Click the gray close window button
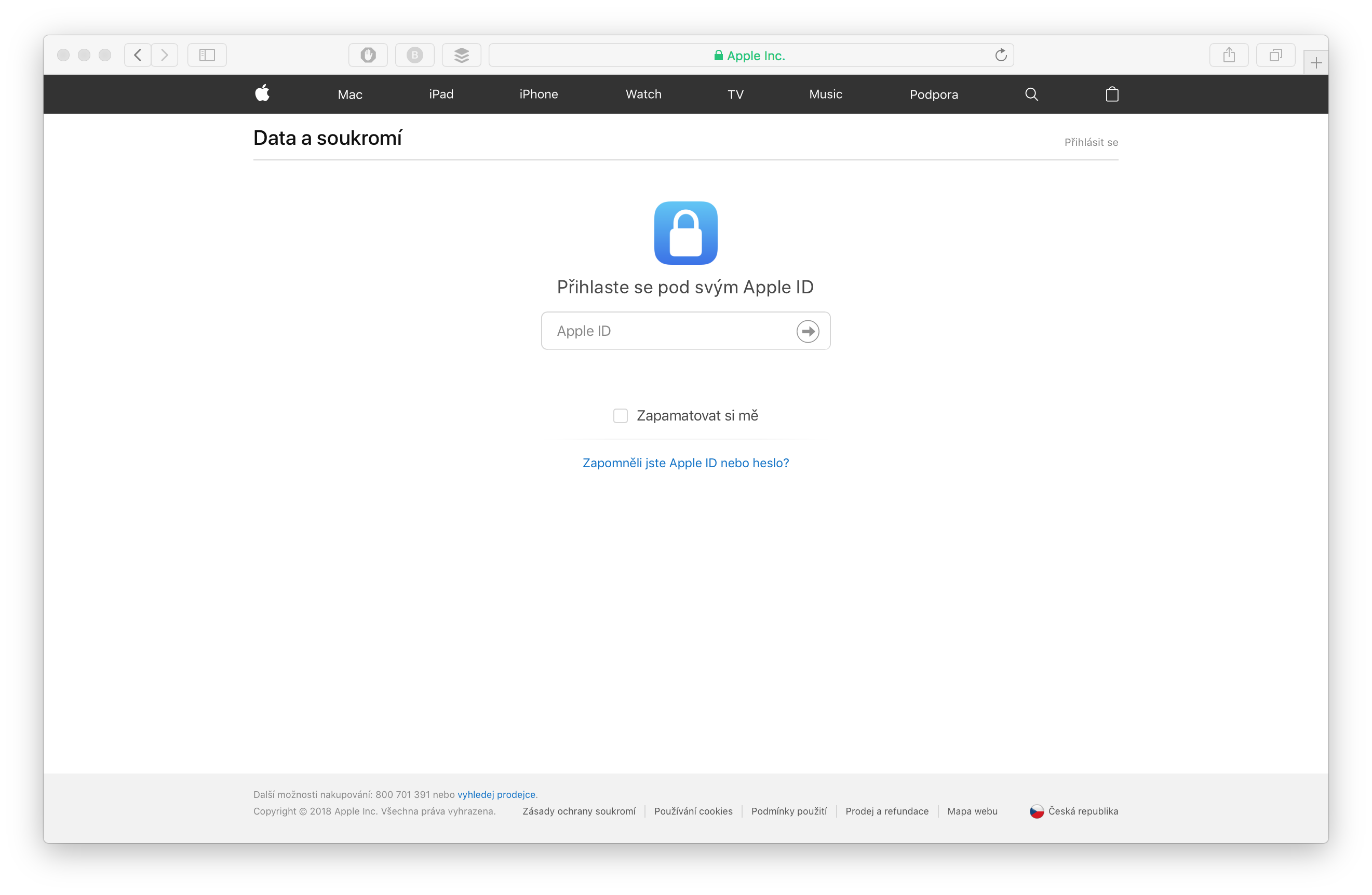The image size is (1372, 895). click(x=63, y=56)
